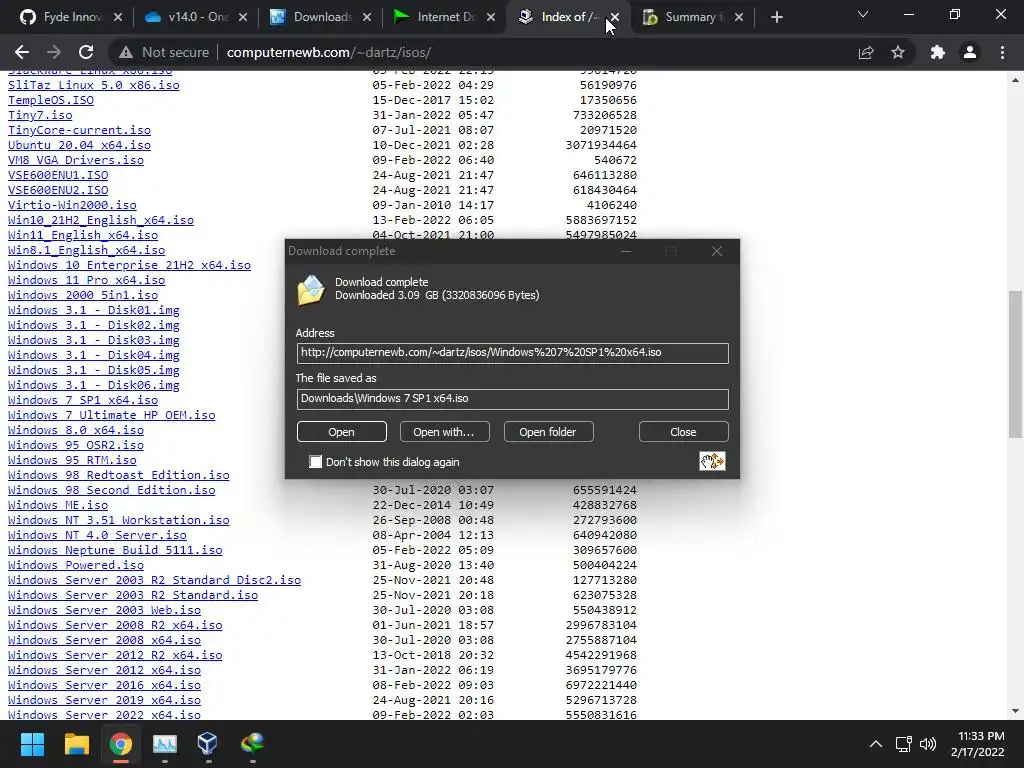Open the monitor chart app in taskbar
Screen dimensions: 1024x768
tap(165, 744)
